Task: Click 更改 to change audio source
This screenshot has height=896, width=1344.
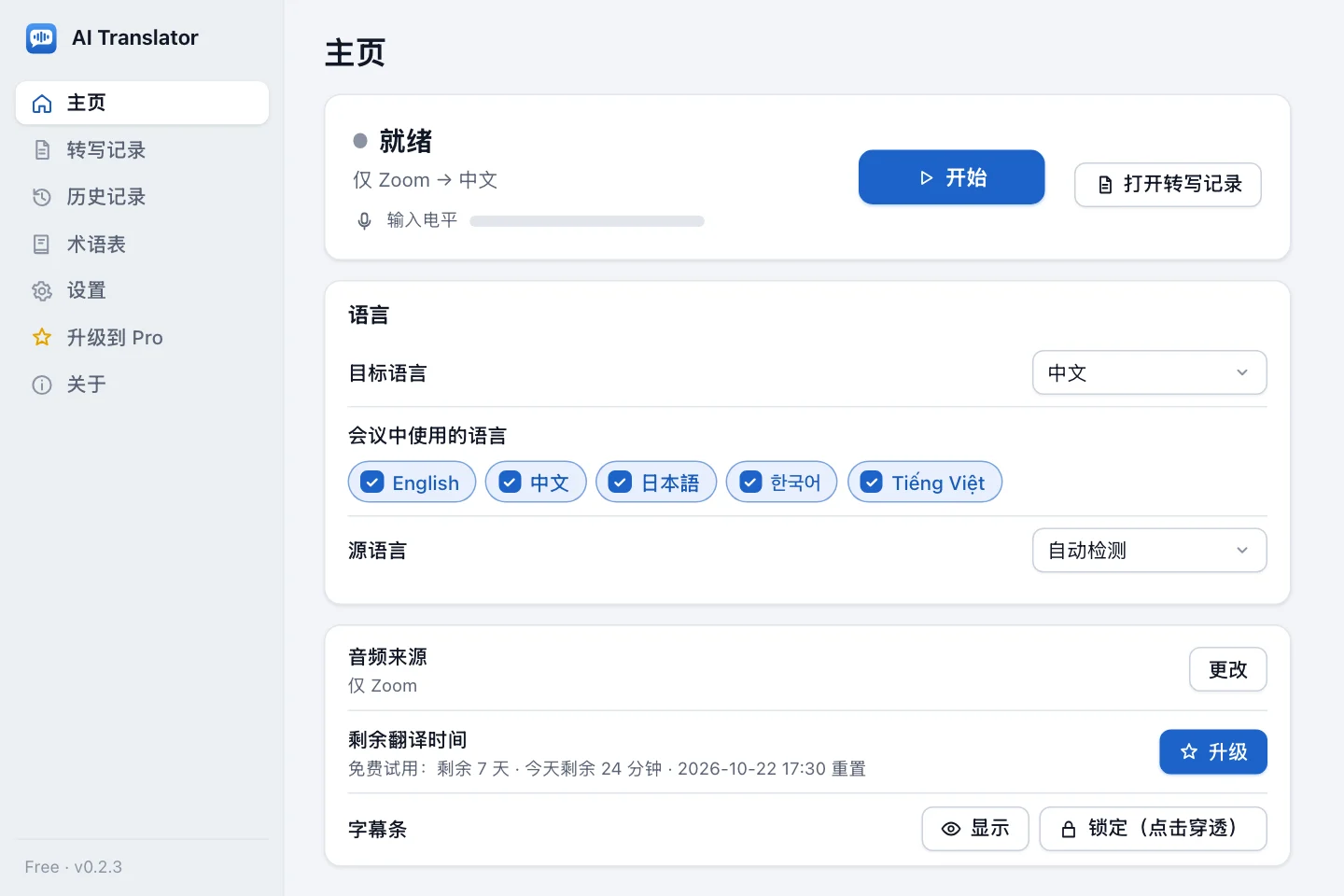Action: coord(1227,669)
